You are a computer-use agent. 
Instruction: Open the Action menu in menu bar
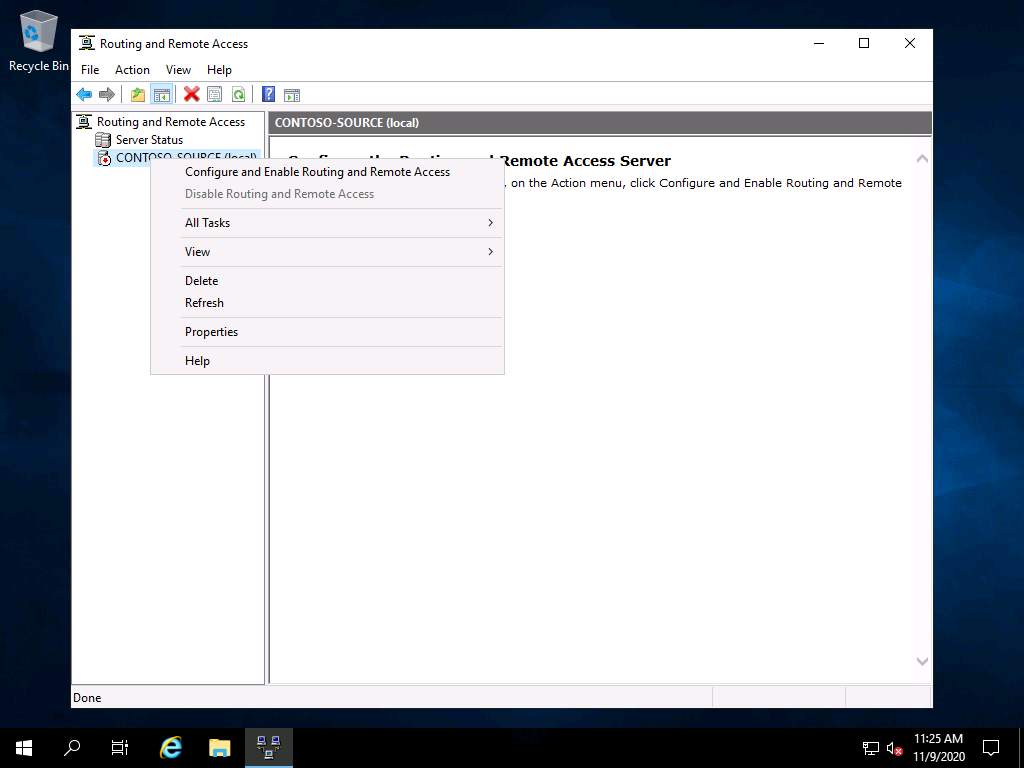pyautogui.click(x=132, y=70)
